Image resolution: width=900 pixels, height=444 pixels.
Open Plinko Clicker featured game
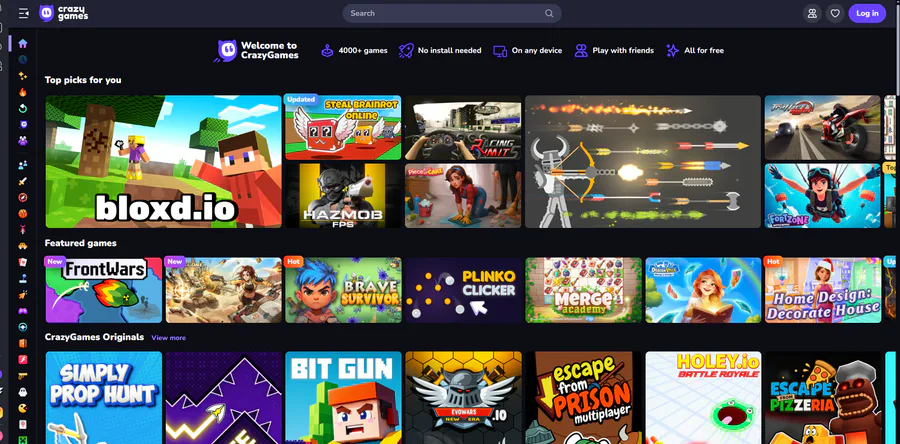tap(463, 290)
